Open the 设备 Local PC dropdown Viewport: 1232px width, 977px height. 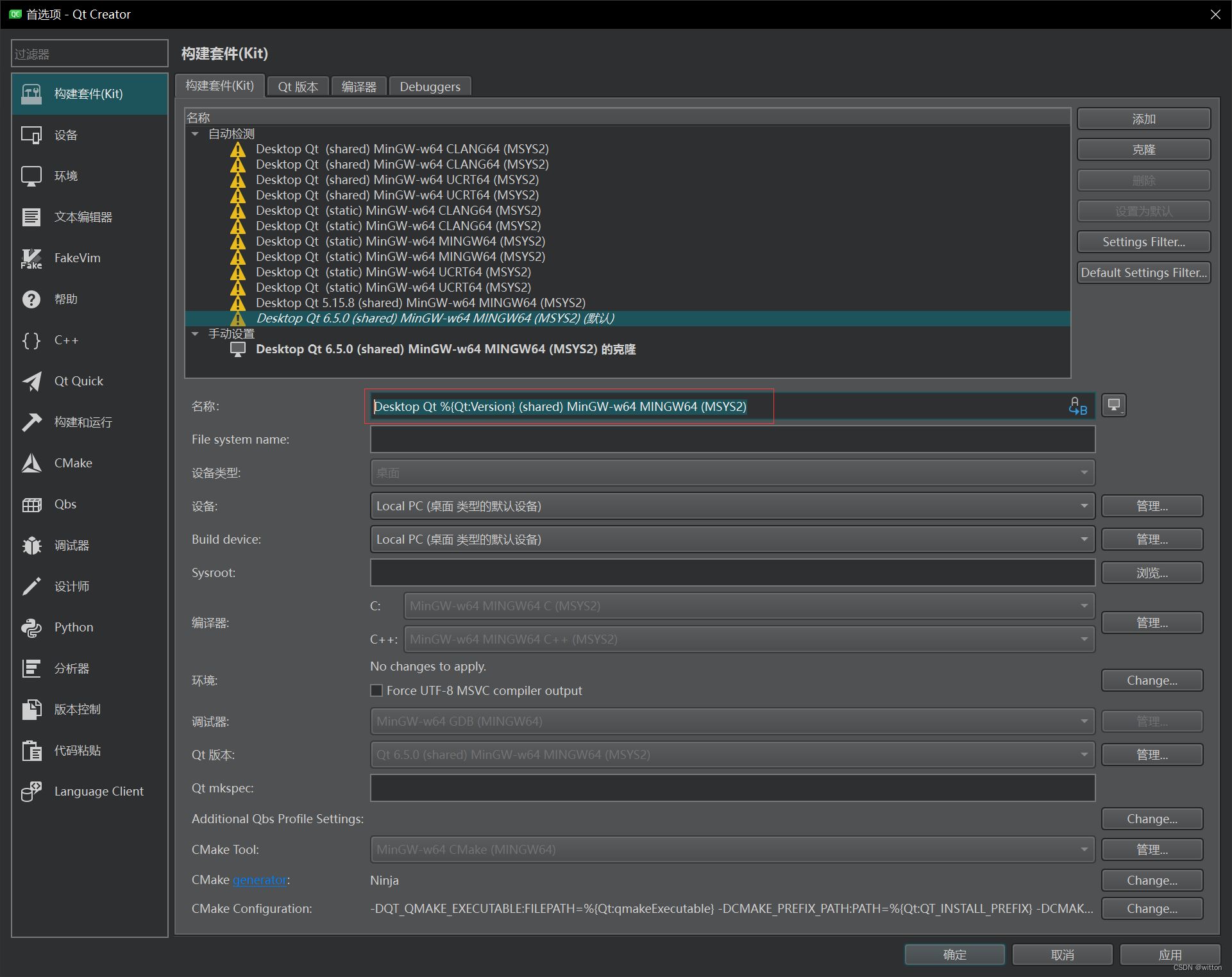(x=732, y=506)
